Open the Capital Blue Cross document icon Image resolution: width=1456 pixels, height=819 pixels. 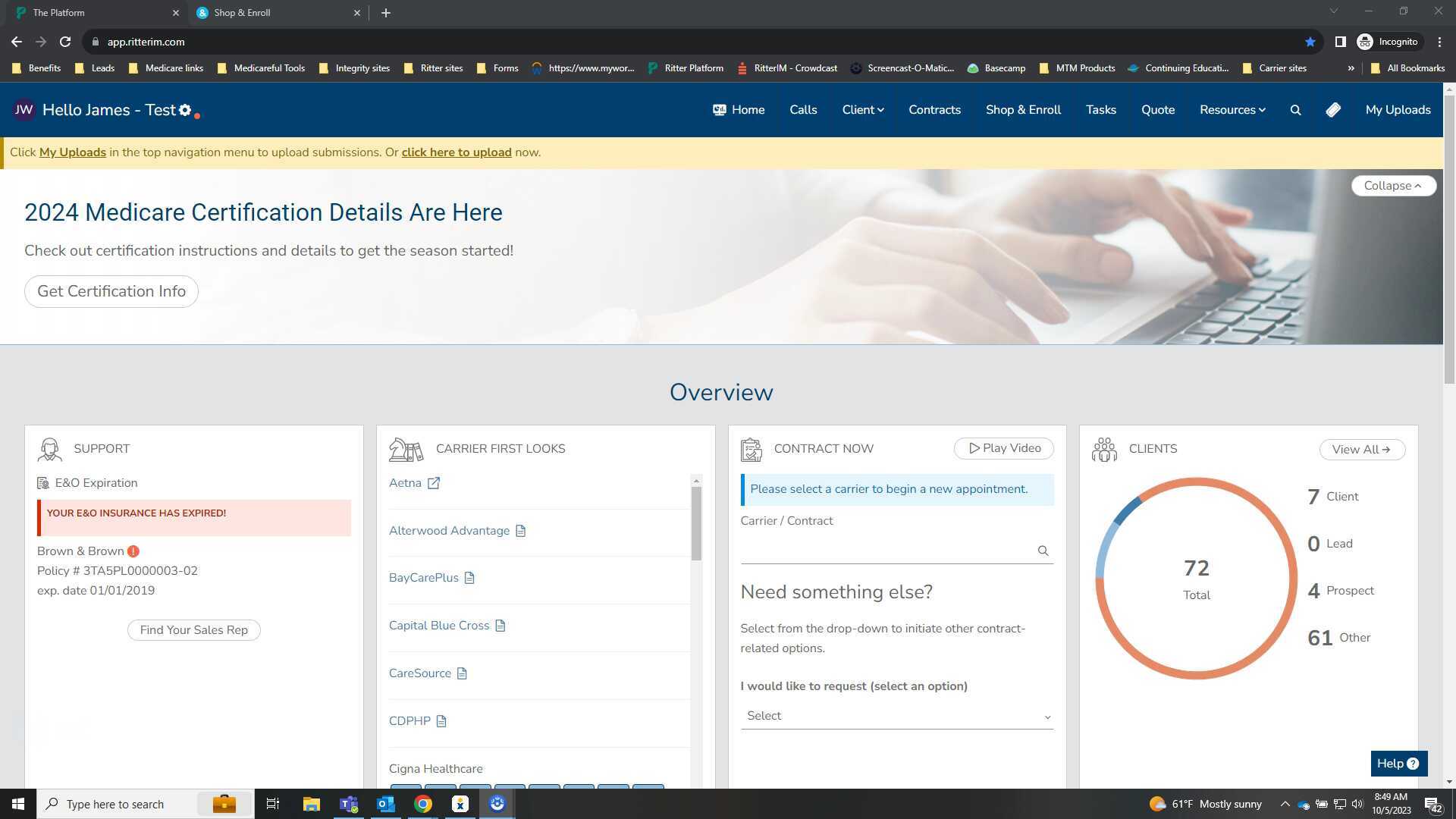500,626
